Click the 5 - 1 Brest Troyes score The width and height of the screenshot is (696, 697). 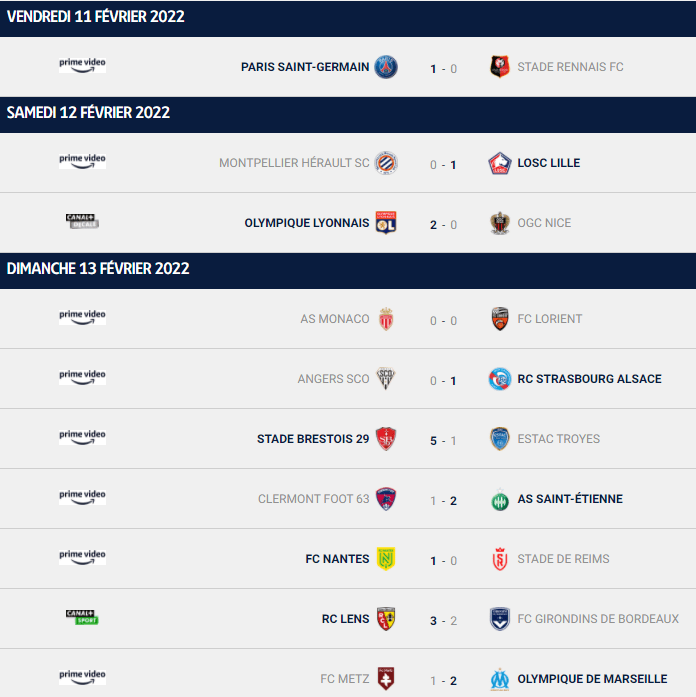[443, 441]
